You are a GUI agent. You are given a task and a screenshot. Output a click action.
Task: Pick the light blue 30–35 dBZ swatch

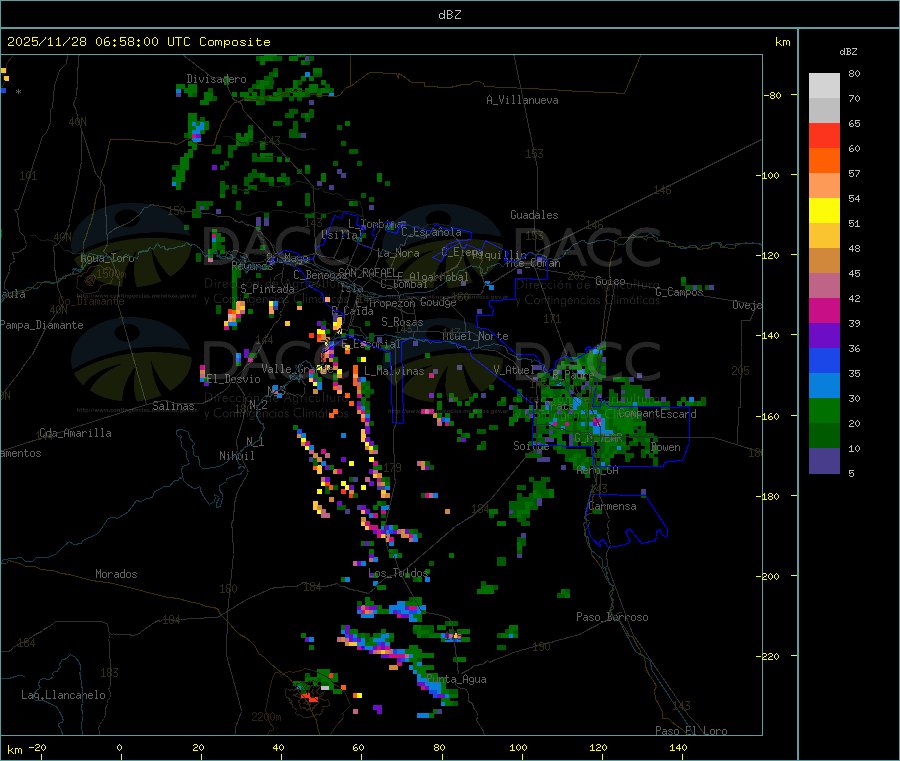[x=824, y=386]
